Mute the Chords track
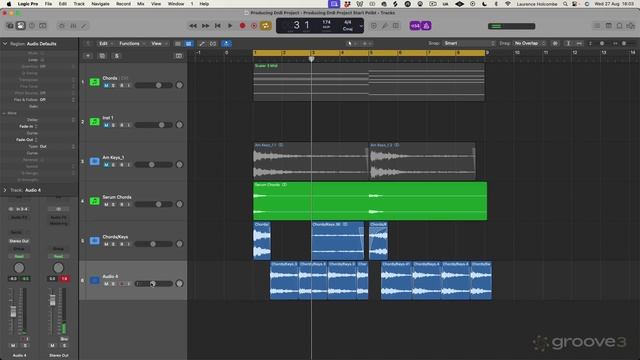Image resolution: width=640 pixels, height=360 pixels. click(106, 85)
